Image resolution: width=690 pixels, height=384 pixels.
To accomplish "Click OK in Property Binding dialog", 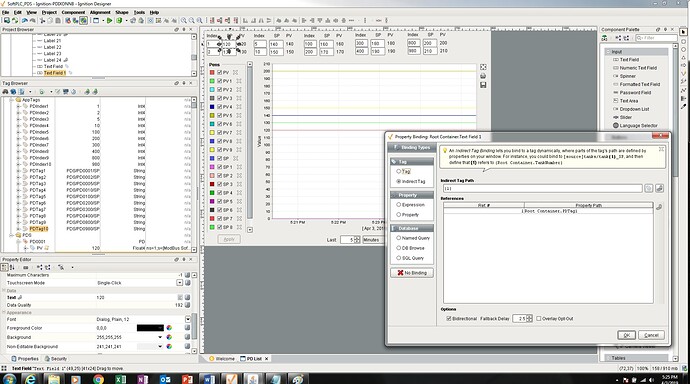I will (626, 335).
